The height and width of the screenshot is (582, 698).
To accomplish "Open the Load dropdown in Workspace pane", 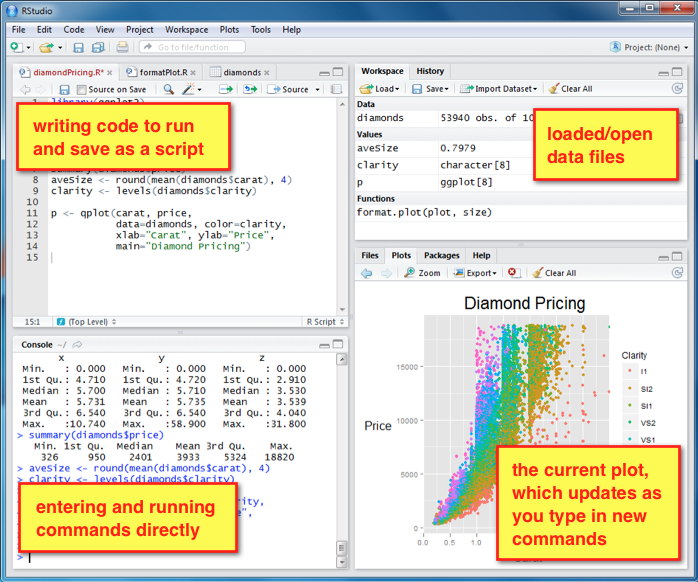I will coord(379,89).
